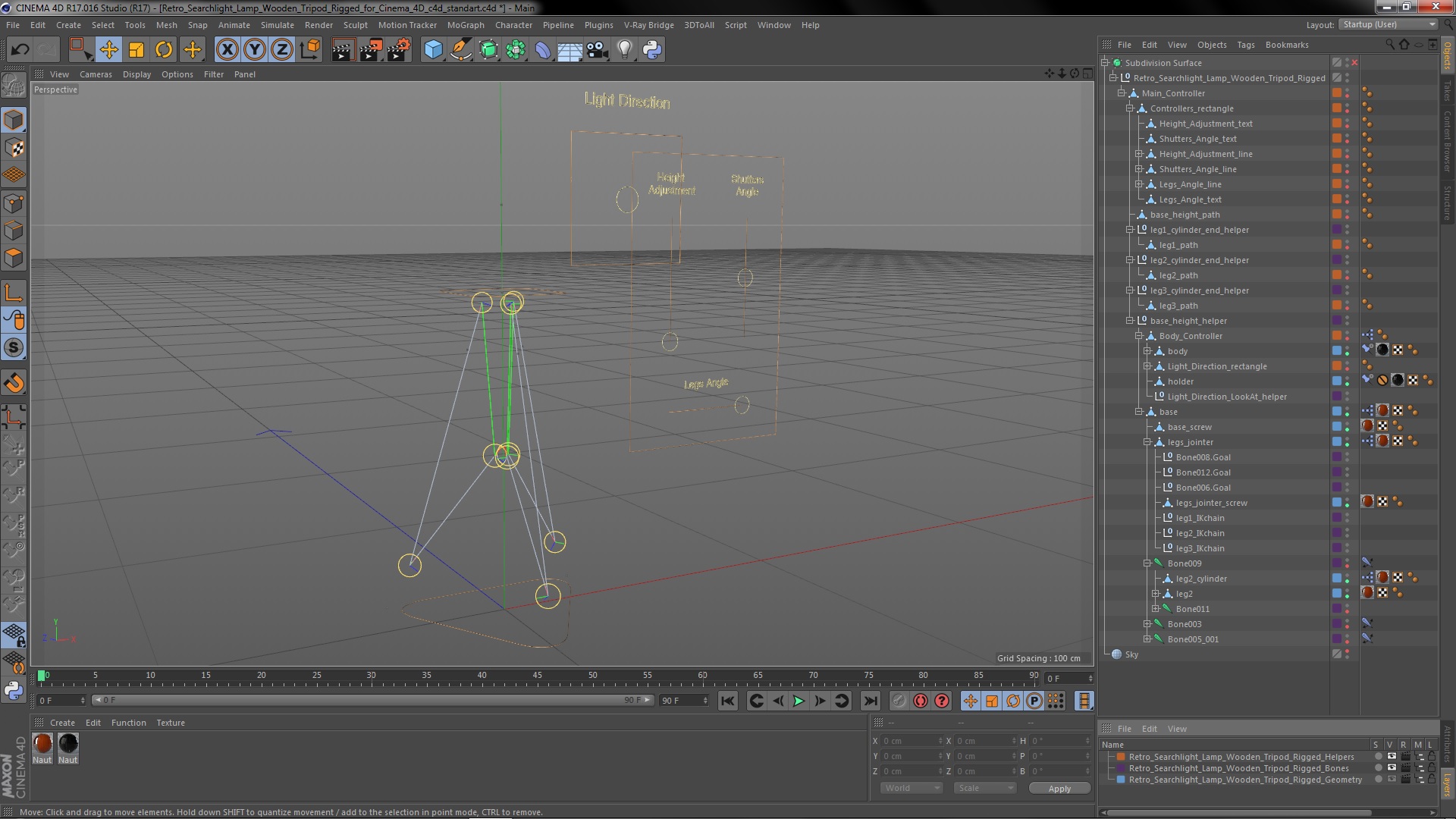The image size is (1456, 819).
Task: Add a Floor environment object icon
Action: click(570, 50)
